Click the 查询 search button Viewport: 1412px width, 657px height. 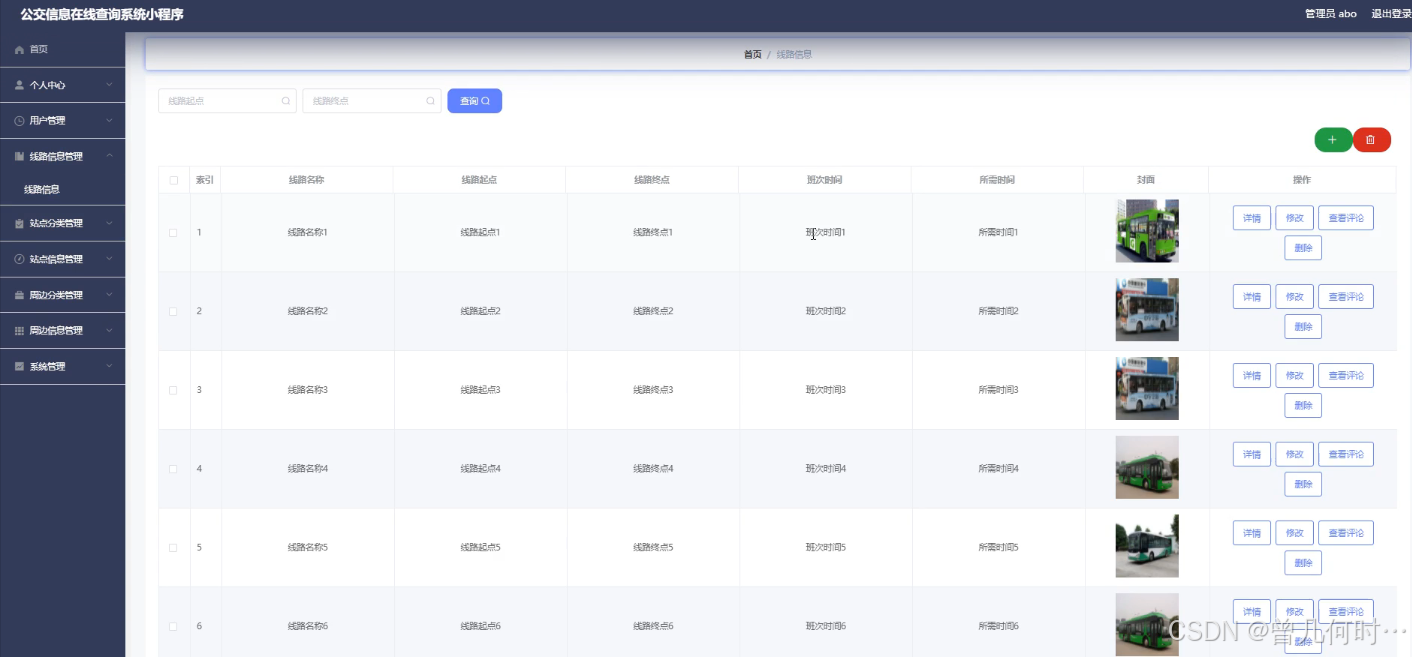474,101
